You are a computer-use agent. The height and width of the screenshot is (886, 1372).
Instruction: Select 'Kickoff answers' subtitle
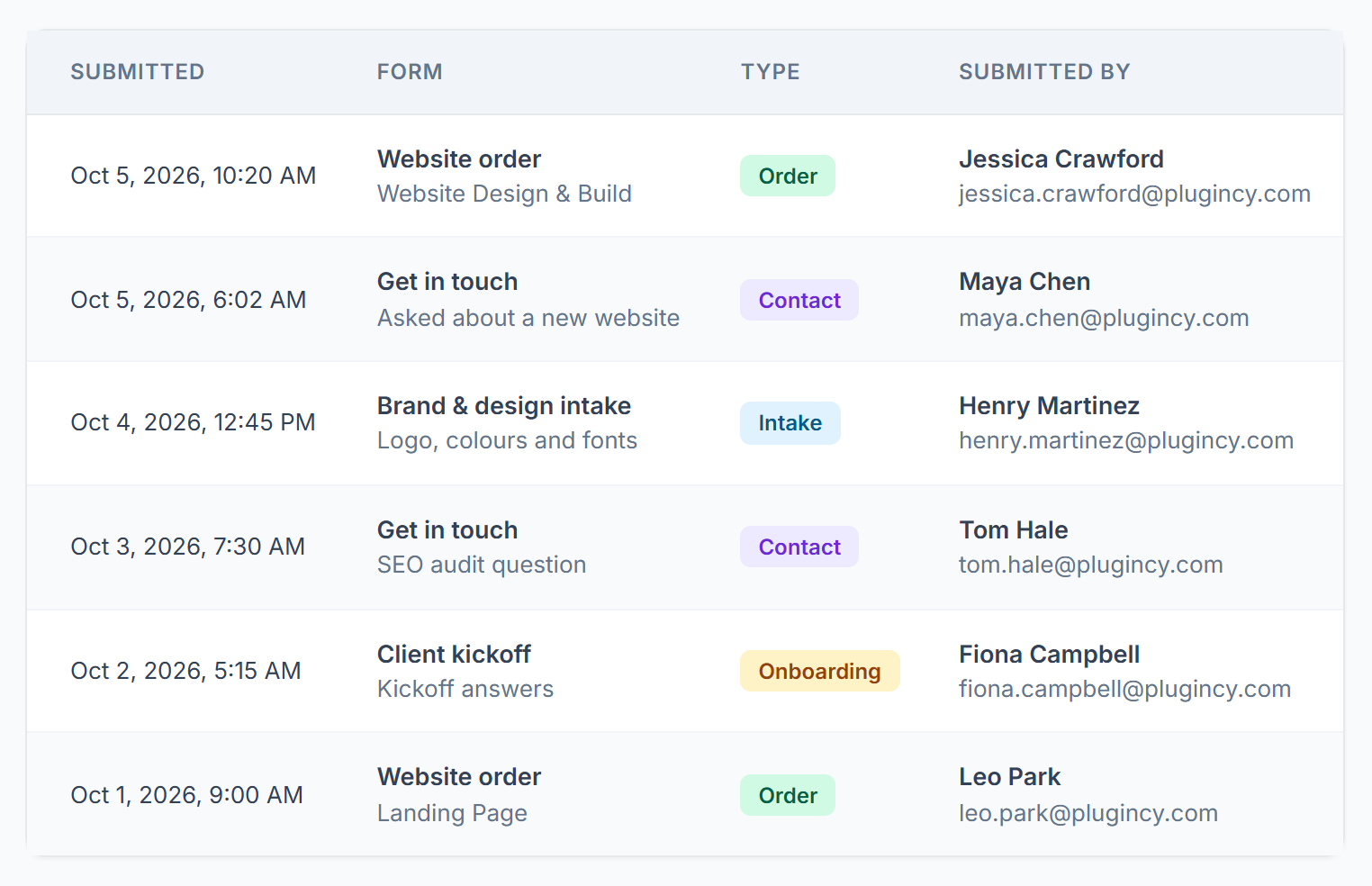pyautogui.click(x=465, y=689)
